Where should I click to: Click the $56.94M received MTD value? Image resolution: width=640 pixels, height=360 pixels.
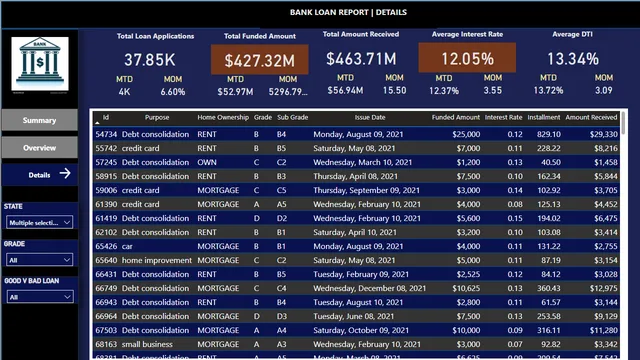click(345, 90)
